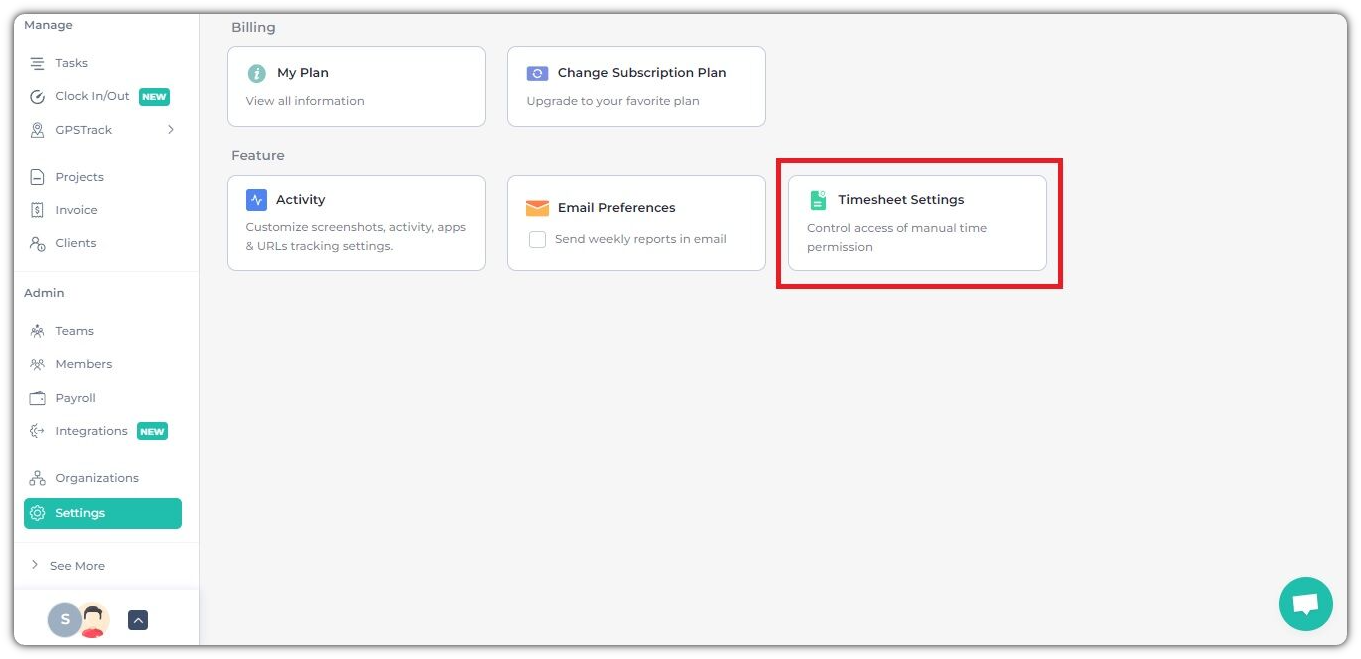This screenshot has height=659, width=1361.
Task: Enable Send weekly reports in email checkbox
Action: [537, 240]
